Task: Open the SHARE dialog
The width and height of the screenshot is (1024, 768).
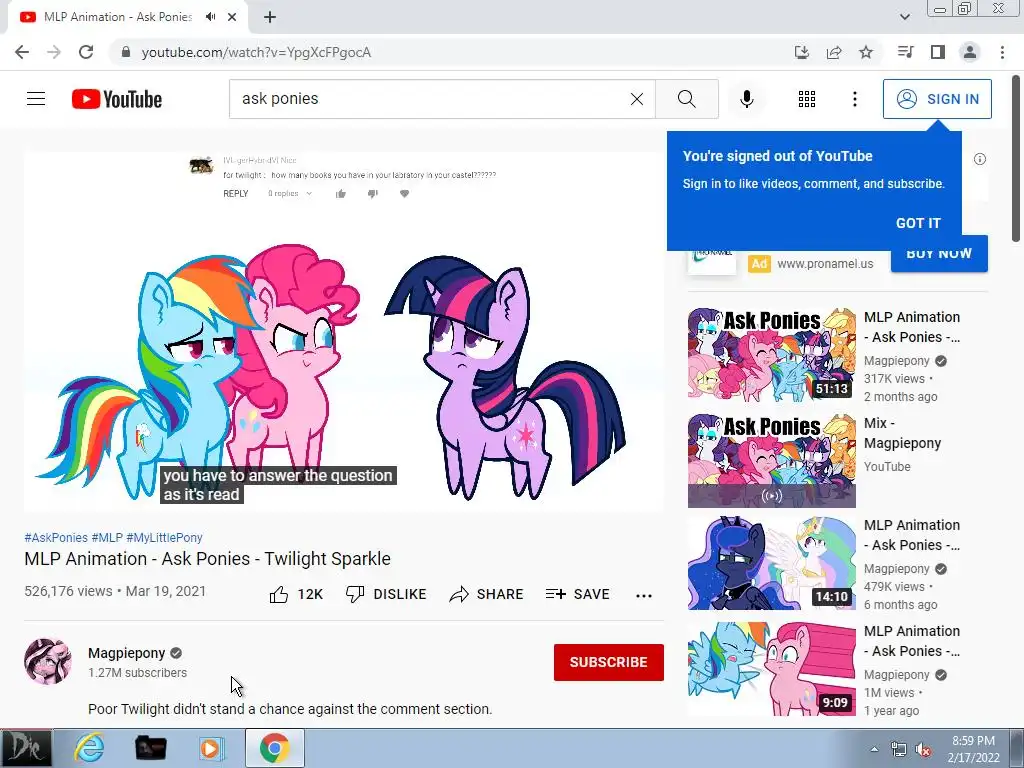Action: tap(487, 594)
